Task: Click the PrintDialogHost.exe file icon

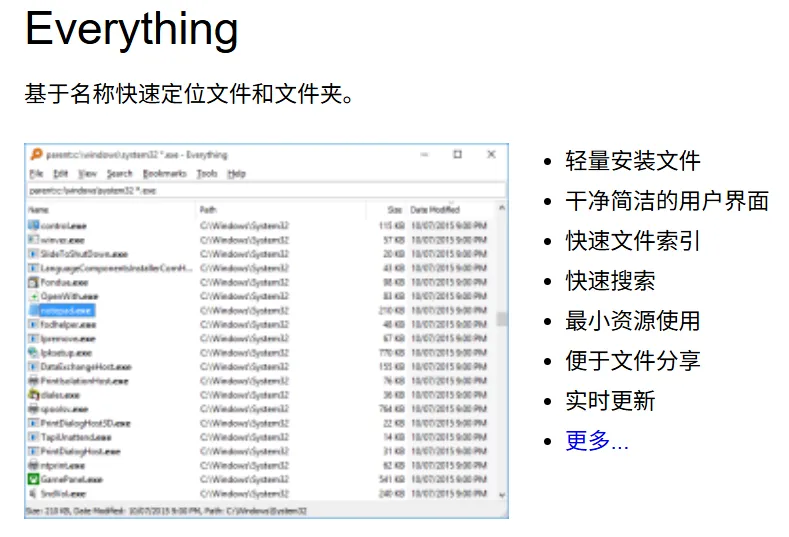Action: pos(33,451)
